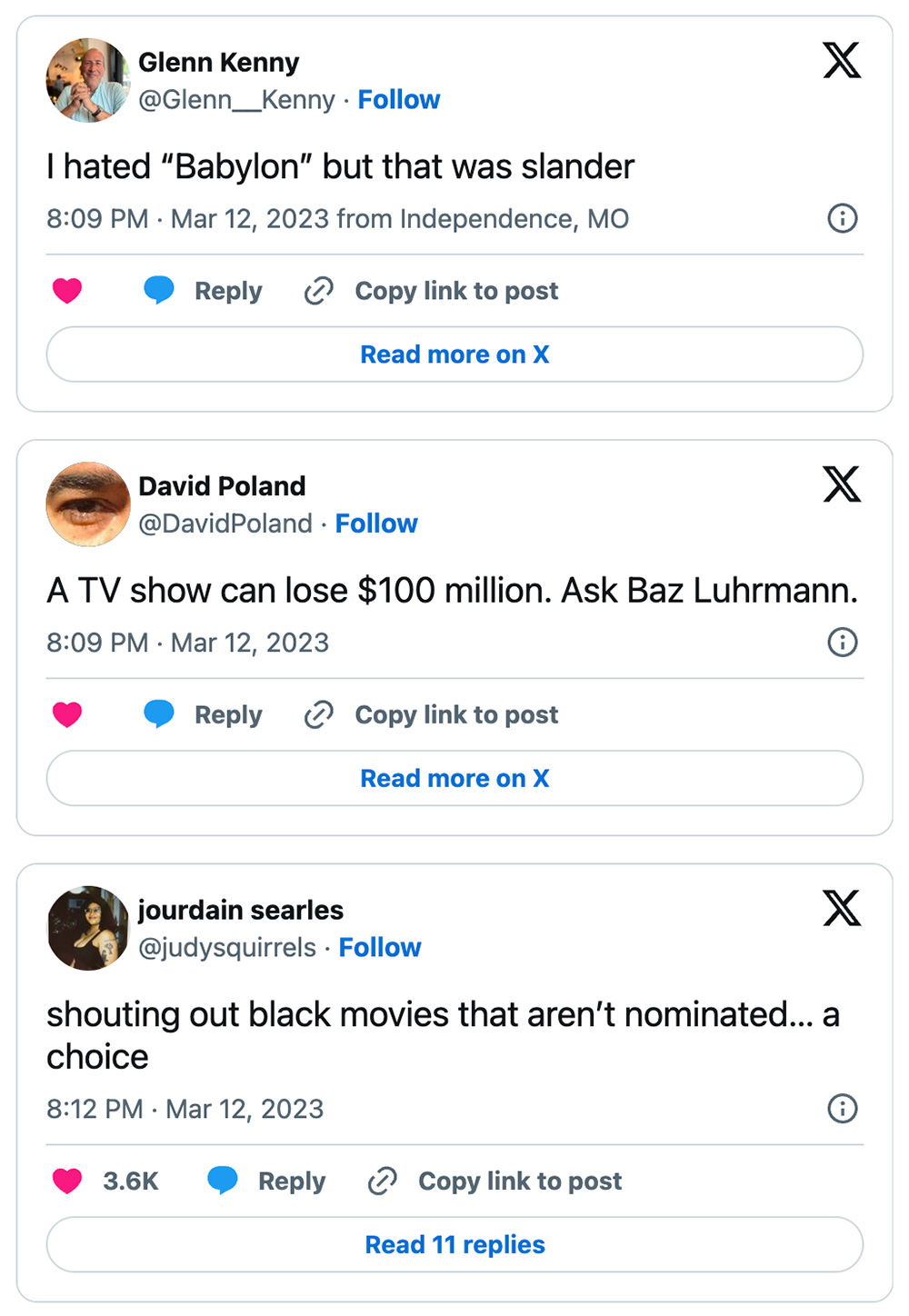Open info icon on David Poland's post

843,643
